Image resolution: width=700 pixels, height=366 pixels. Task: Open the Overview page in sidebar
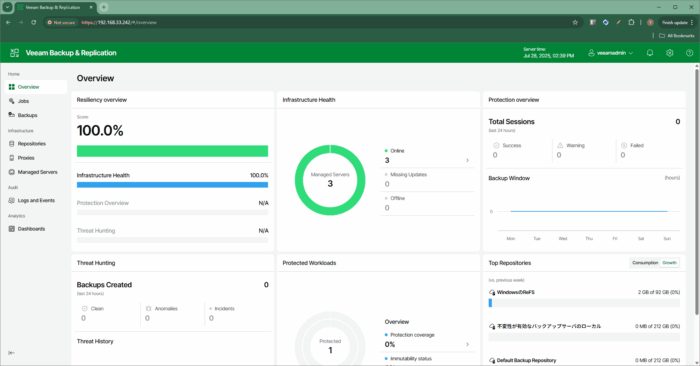pyautogui.click(x=36, y=87)
